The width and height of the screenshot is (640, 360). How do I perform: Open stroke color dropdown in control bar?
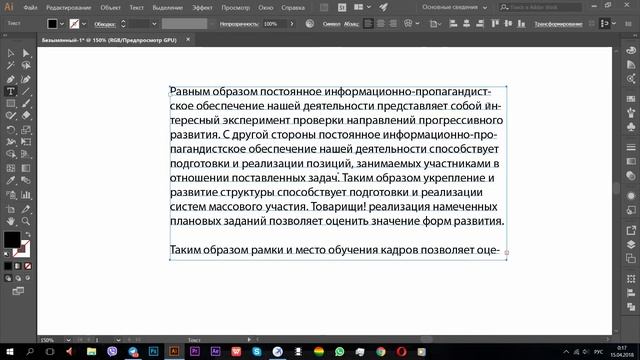tap(84, 24)
